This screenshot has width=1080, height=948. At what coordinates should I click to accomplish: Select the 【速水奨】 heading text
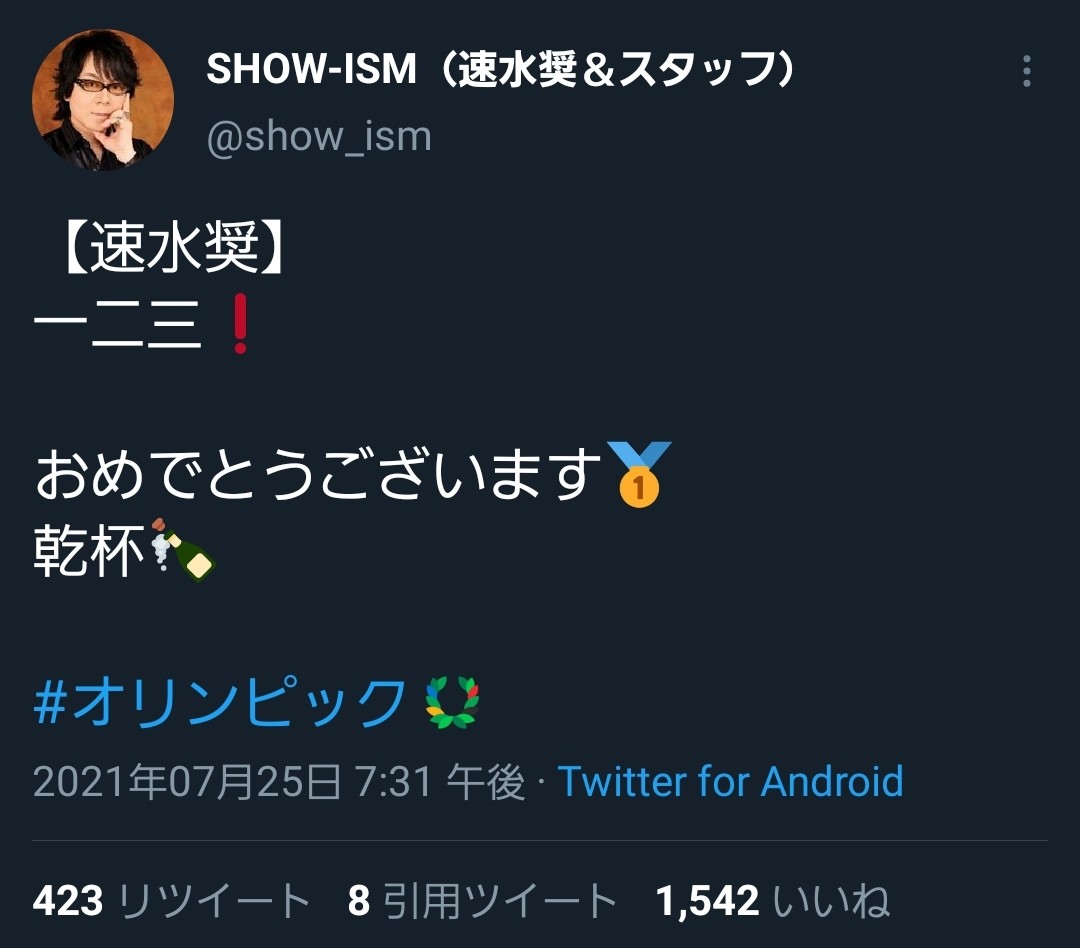tap(172, 248)
